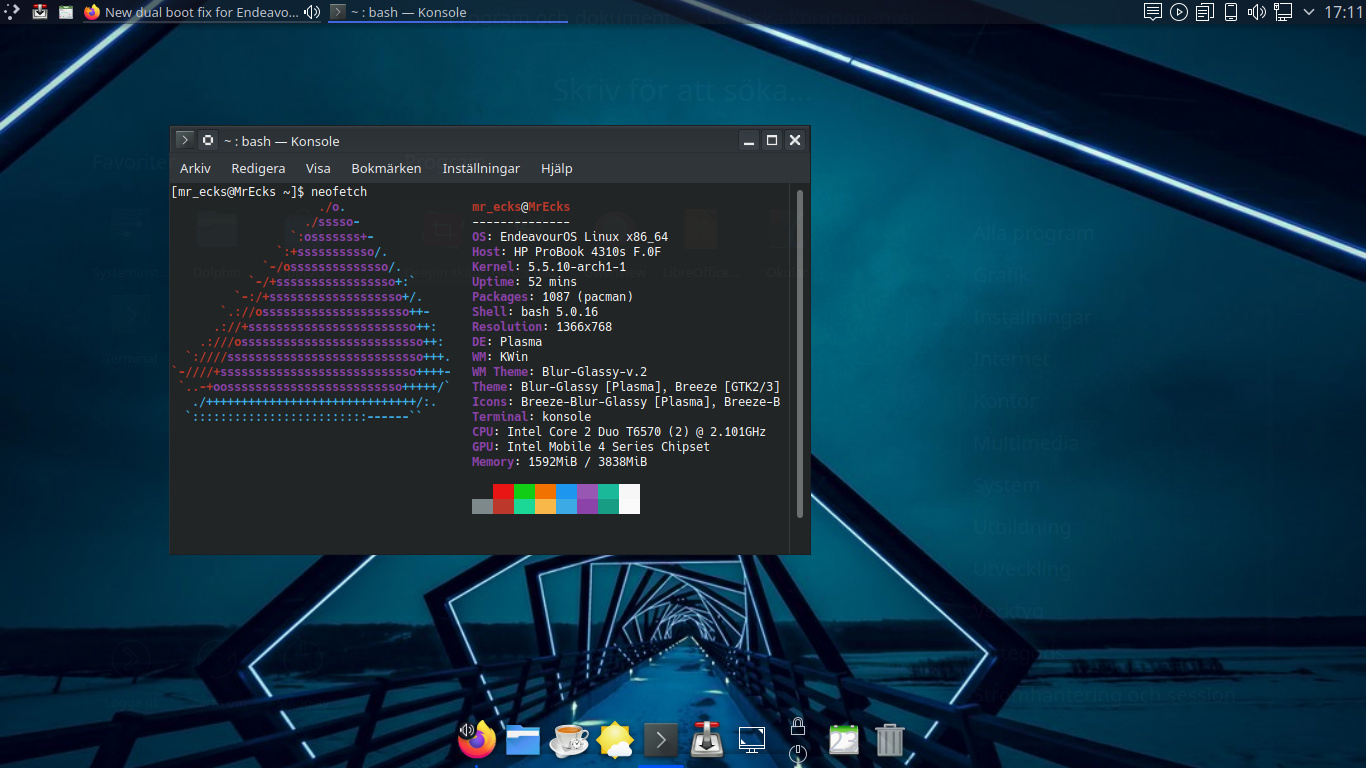Viewport: 1366px width, 768px height.
Task: Open the Plasma application launcher menu
Action: 11,12
